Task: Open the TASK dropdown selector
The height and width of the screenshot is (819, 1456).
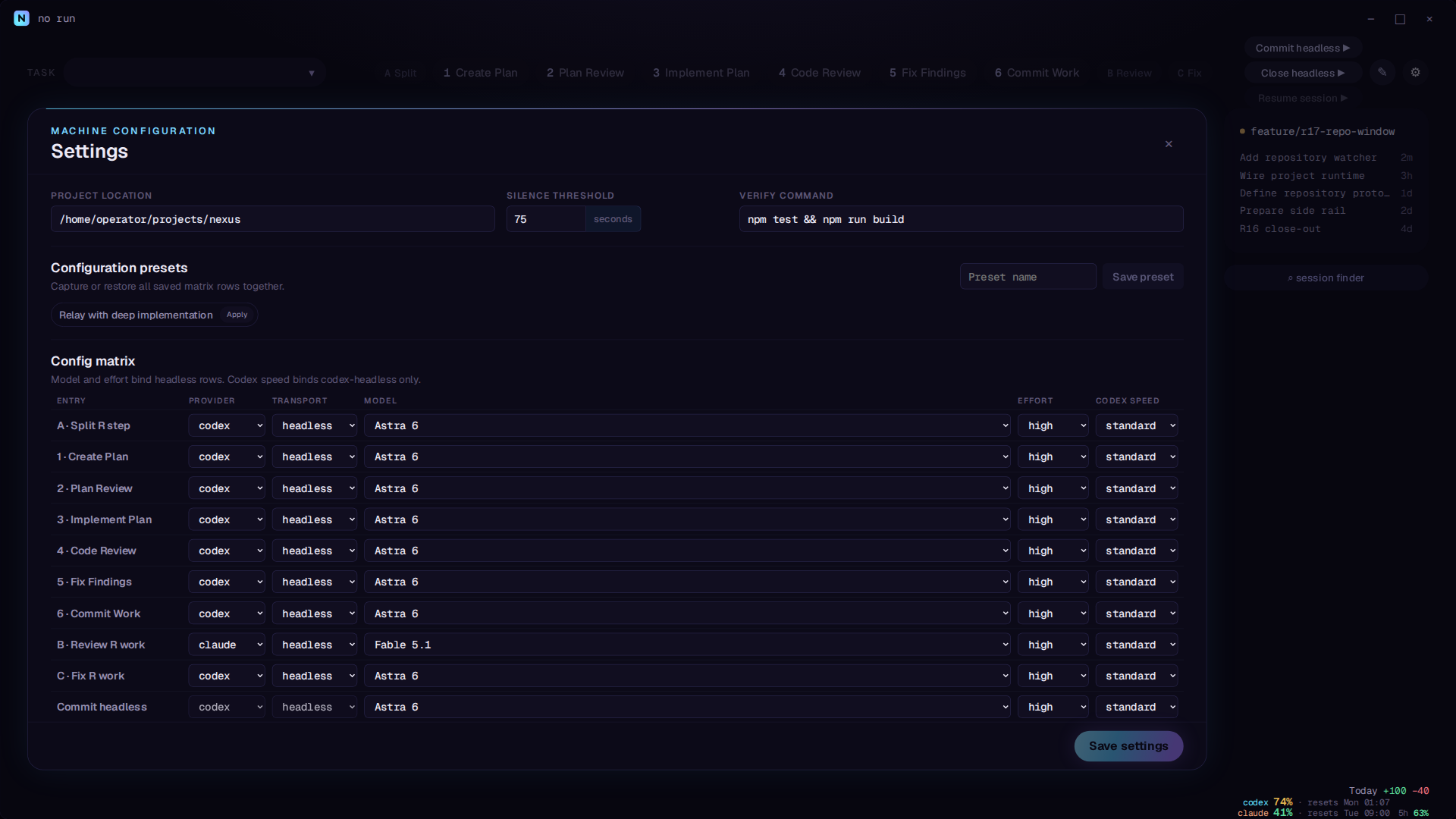Action: coord(195,73)
